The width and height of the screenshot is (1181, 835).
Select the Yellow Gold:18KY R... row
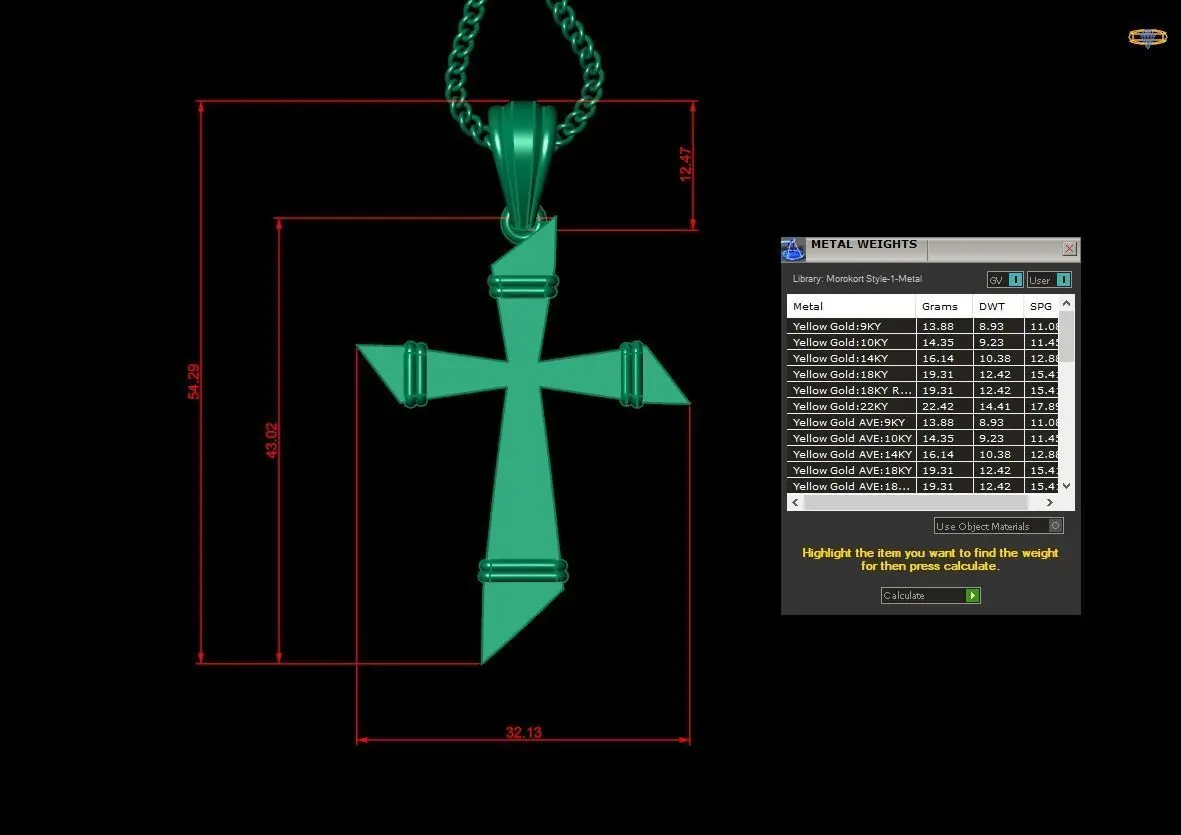[923, 390]
